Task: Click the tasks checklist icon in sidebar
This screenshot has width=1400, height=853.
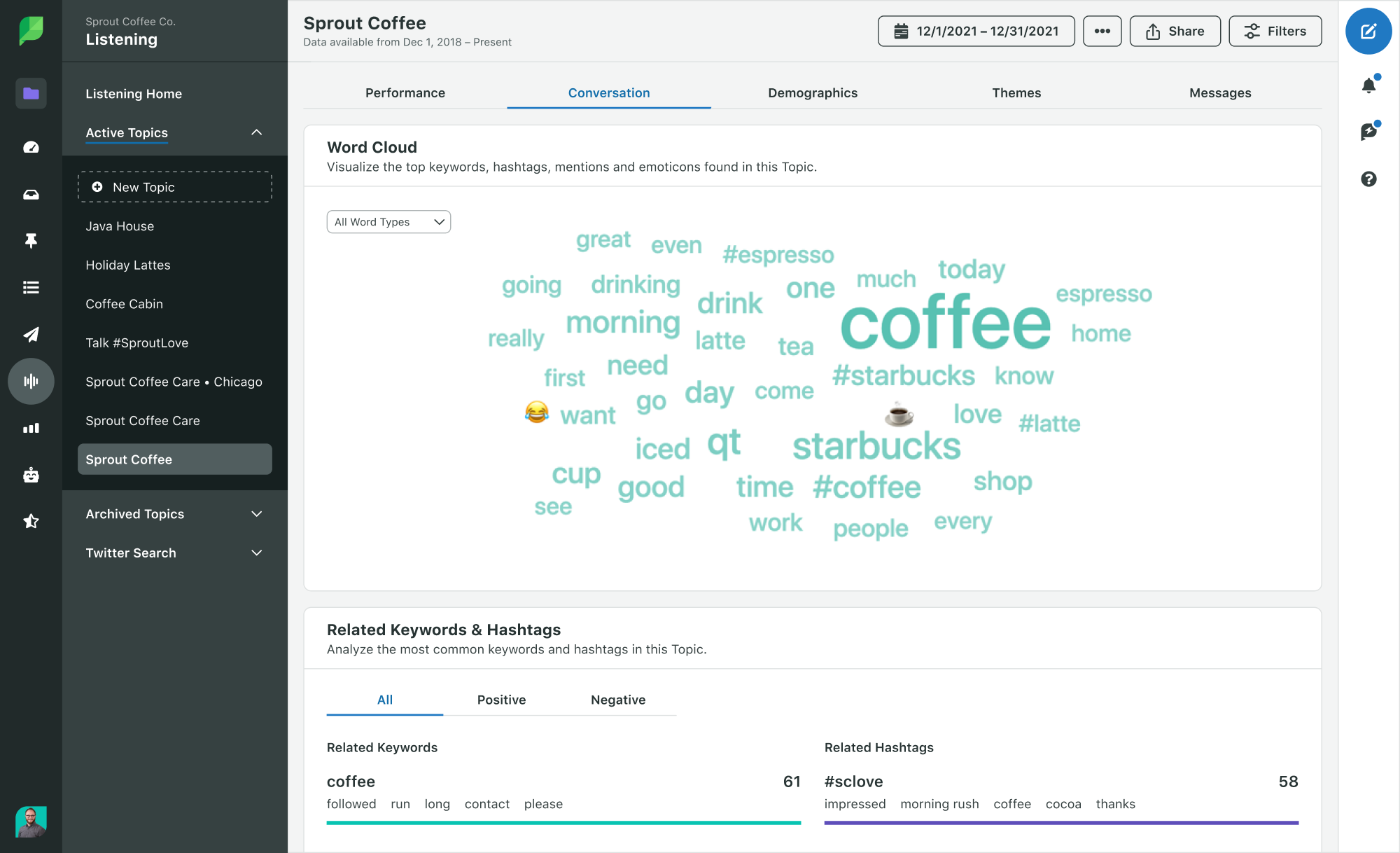Action: (x=30, y=287)
